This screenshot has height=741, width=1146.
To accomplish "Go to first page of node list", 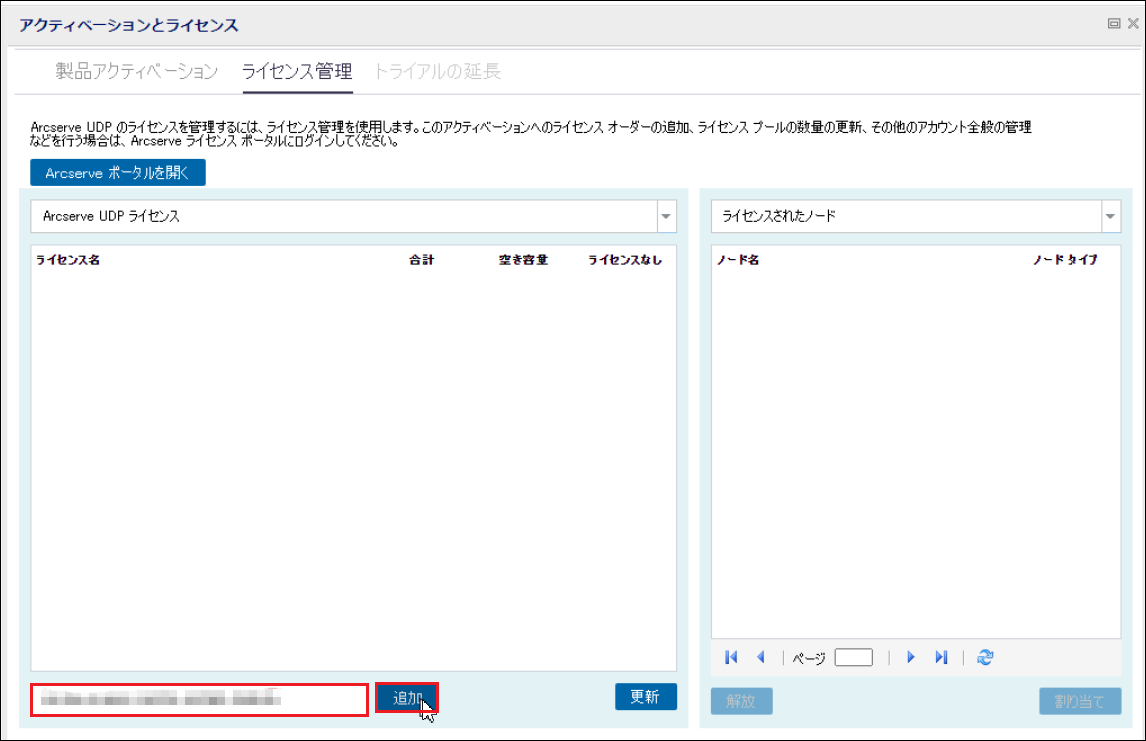I will [x=731, y=657].
